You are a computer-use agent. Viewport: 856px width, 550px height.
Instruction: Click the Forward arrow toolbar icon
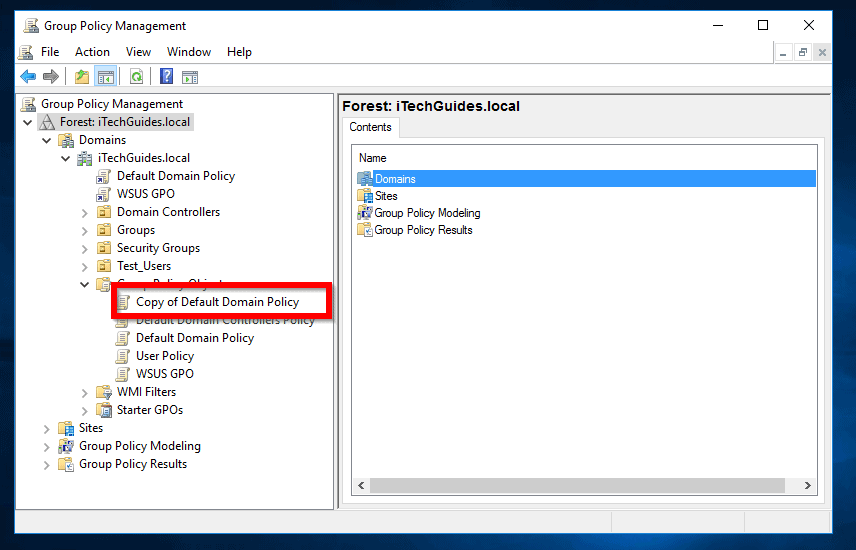pos(51,76)
